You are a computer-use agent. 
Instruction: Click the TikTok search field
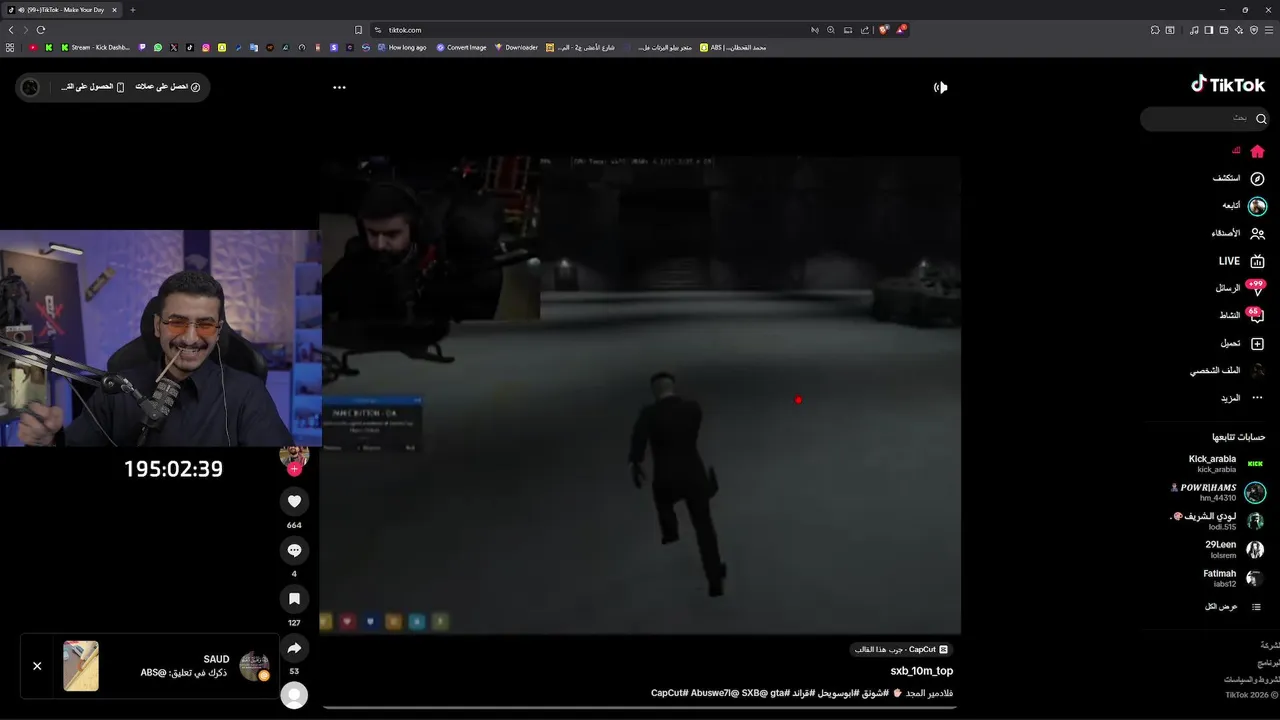tap(1203, 118)
